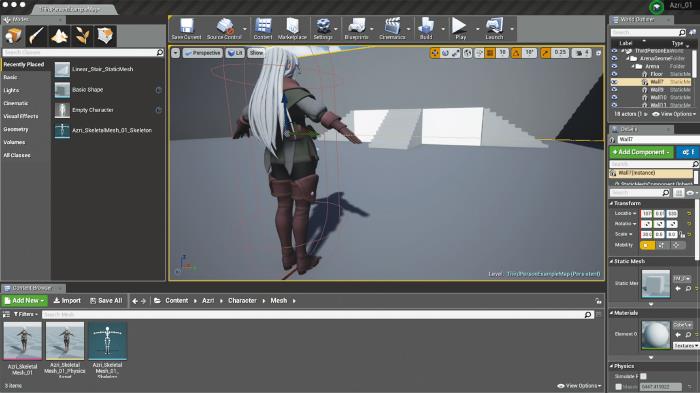The width and height of the screenshot is (700, 393).
Task: Select the scale gizmo tool in the viewport
Action: (x=455, y=53)
